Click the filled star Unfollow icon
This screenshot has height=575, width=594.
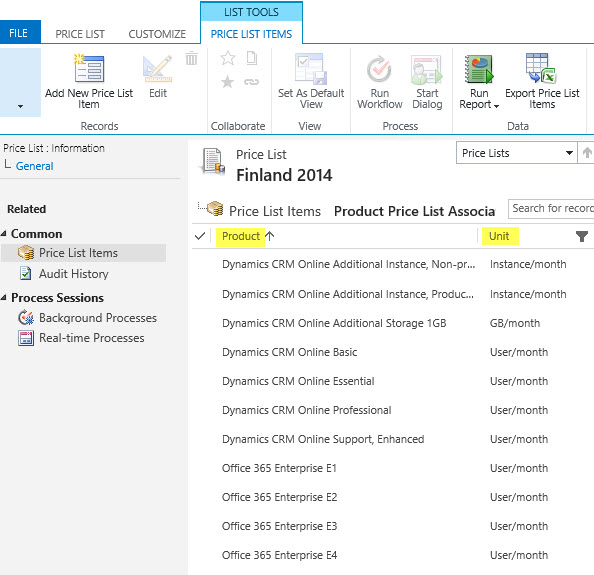[228, 81]
